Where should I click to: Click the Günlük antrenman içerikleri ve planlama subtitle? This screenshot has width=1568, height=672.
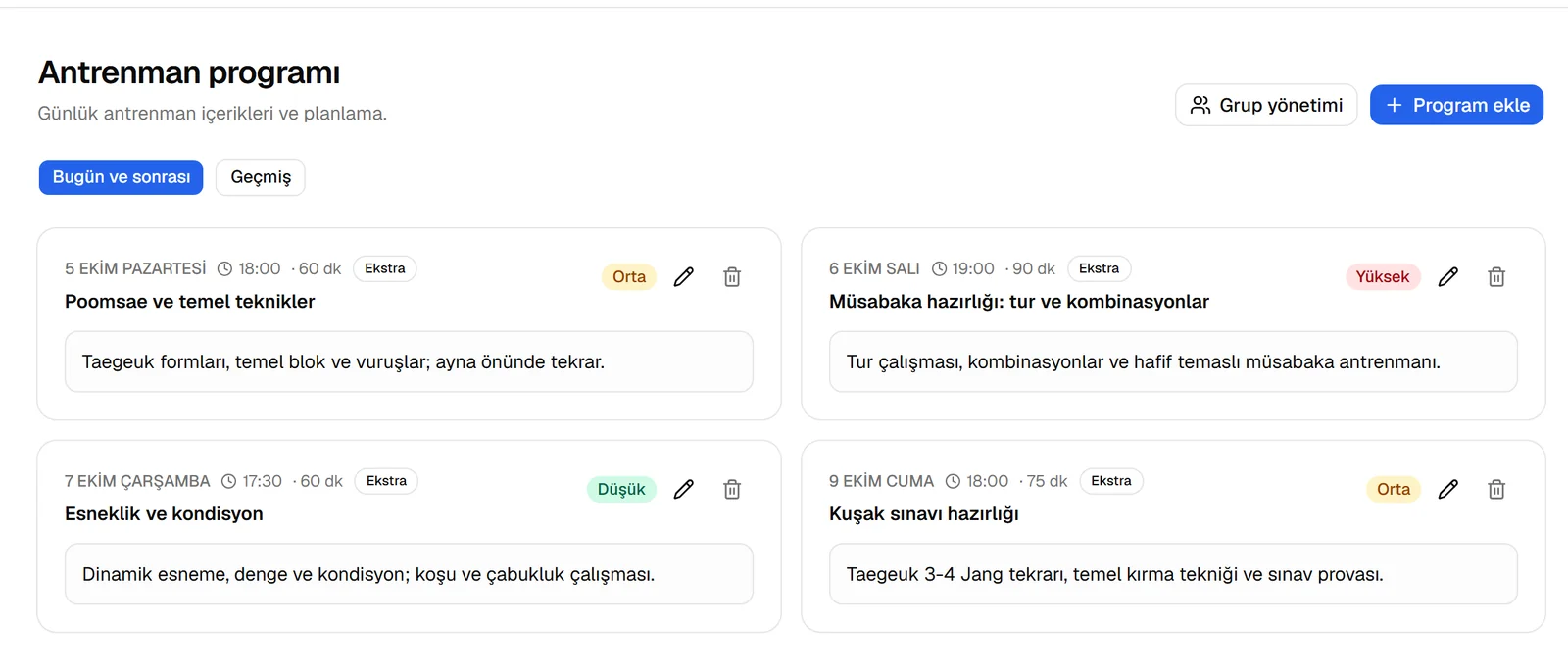[x=213, y=114]
